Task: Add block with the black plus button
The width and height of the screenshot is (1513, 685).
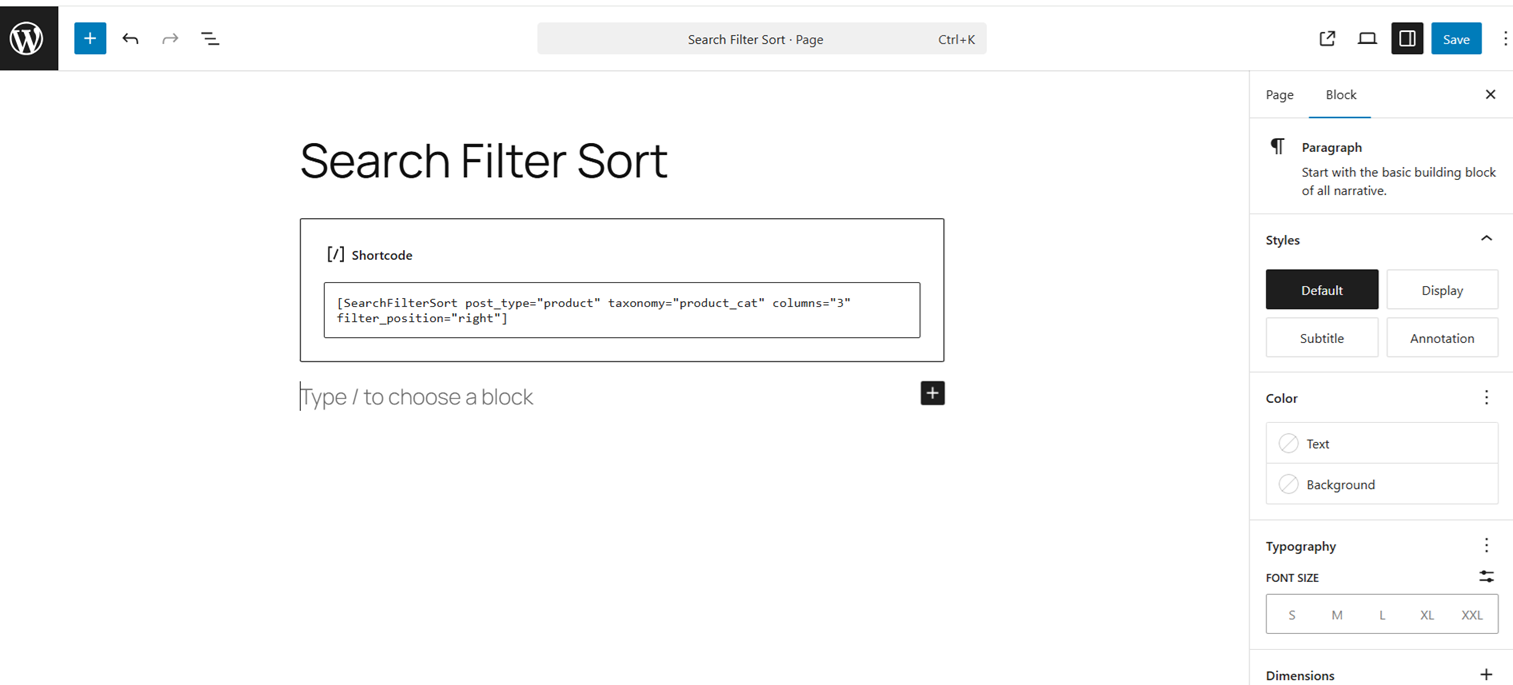Action: (x=932, y=393)
